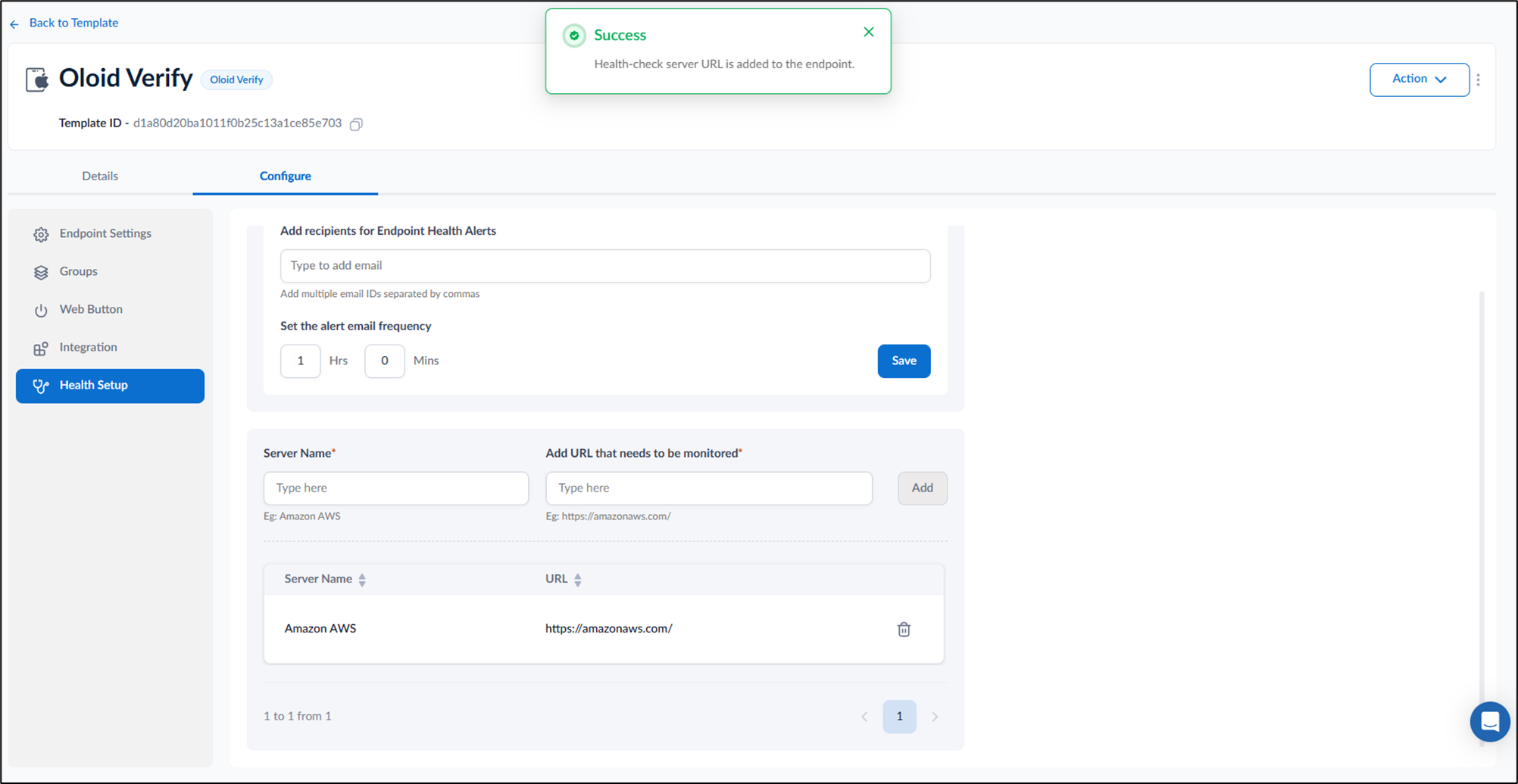Click the back arrow icon
Image resolution: width=1518 pixels, height=784 pixels.
point(14,24)
